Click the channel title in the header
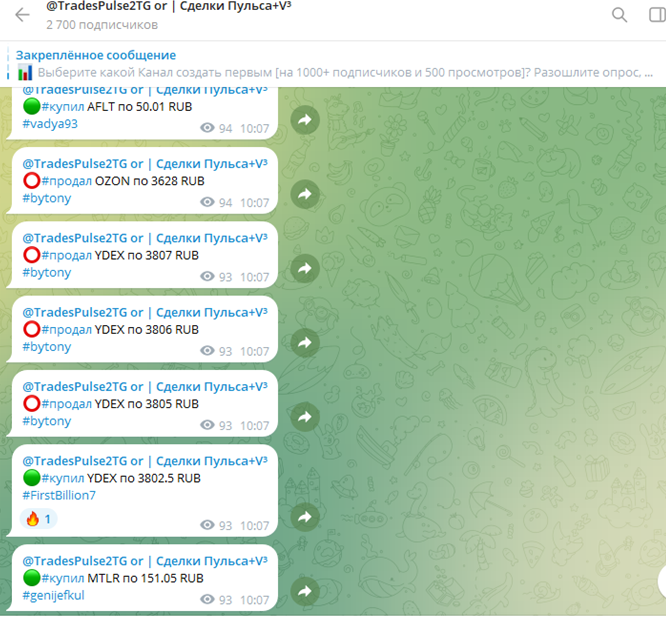666x618 pixels. point(169,6)
